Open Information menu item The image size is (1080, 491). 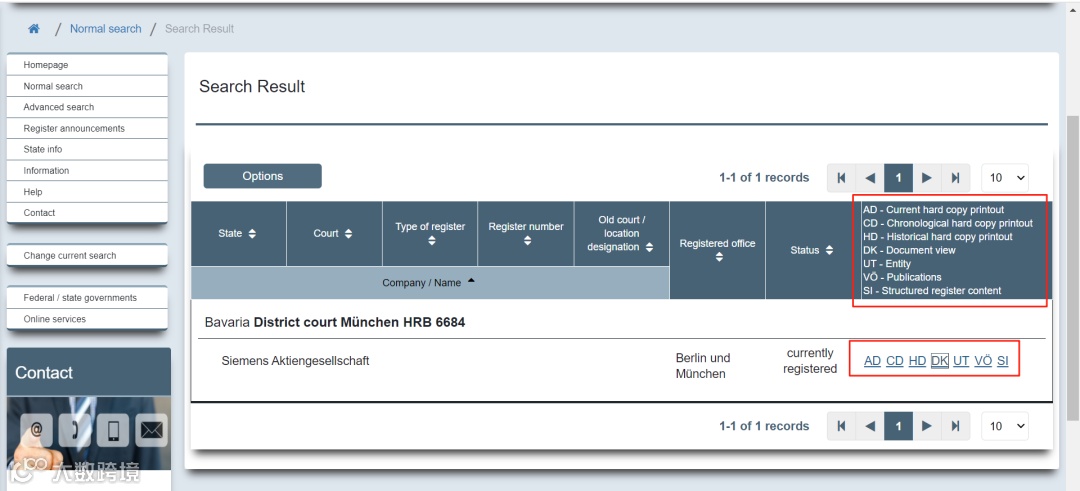87,170
